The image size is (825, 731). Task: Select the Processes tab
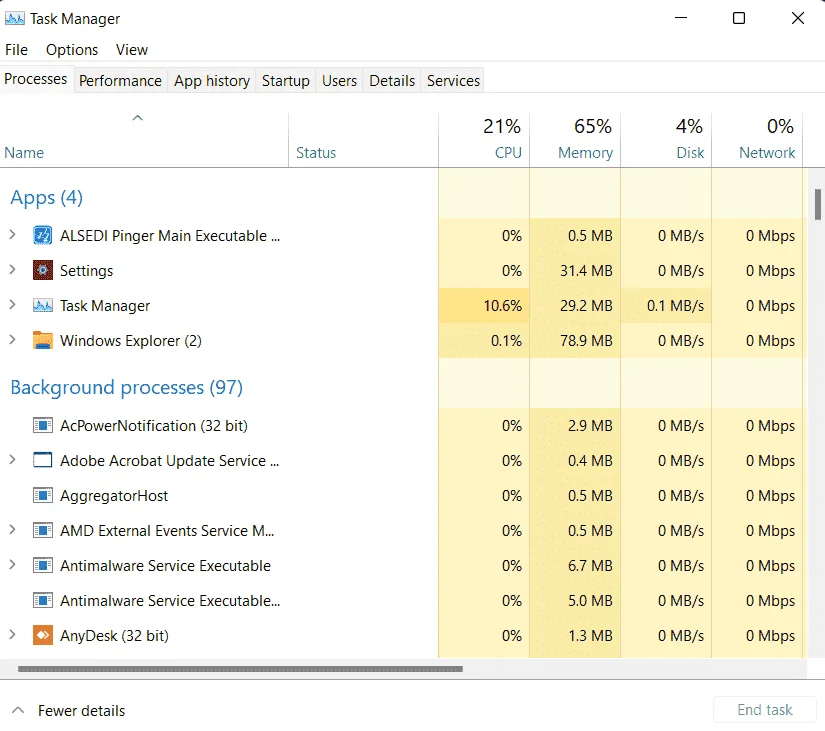click(x=36, y=79)
